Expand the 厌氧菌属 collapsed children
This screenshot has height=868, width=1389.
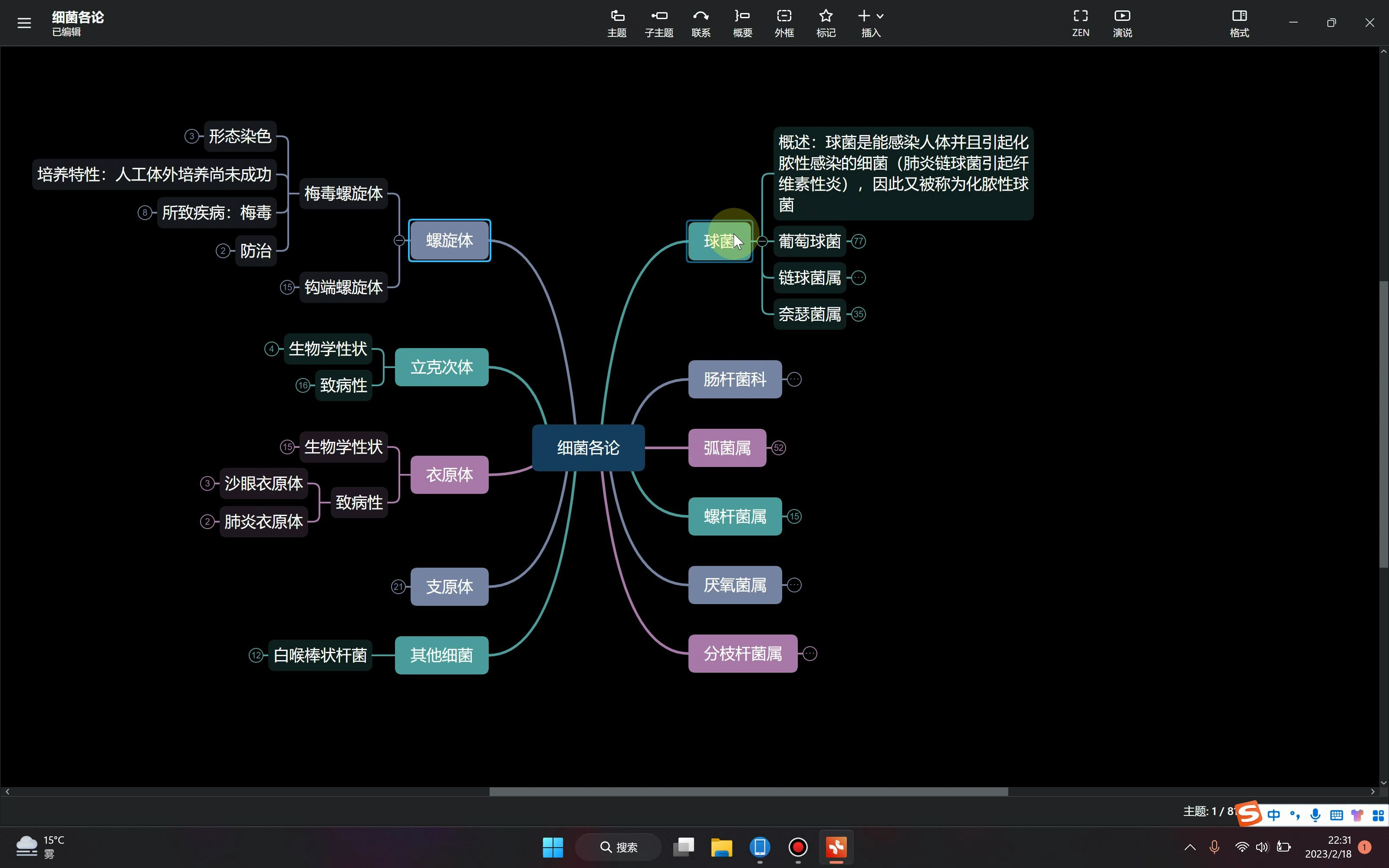click(x=794, y=585)
